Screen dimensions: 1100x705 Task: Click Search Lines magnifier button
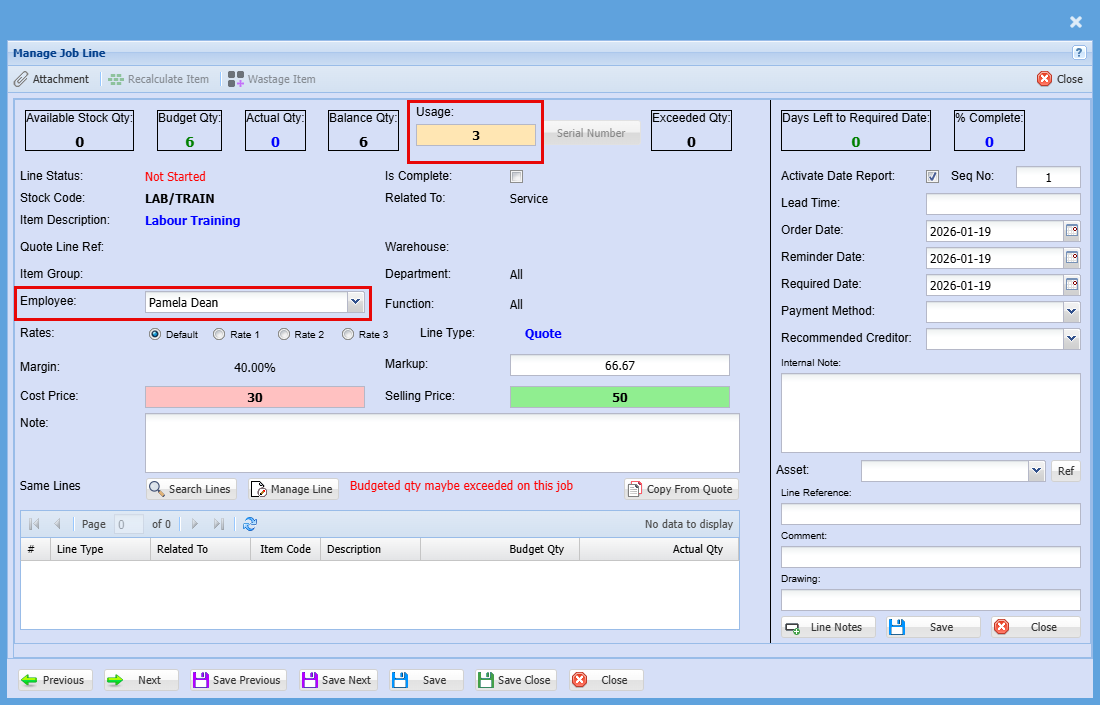click(x=191, y=489)
